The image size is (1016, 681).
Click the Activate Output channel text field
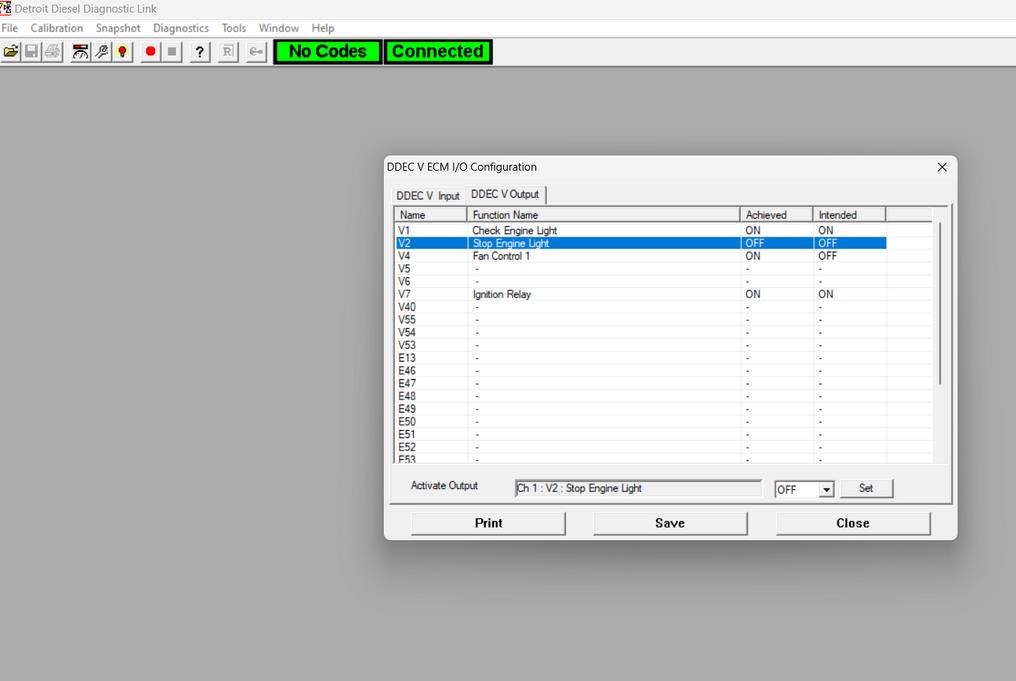(x=638, y=489)
